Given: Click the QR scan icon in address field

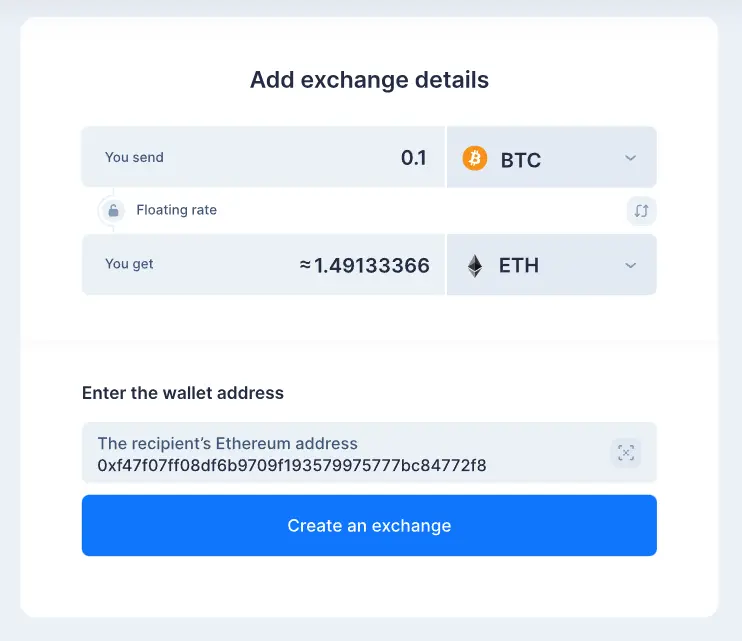Looking at the screenshot, I should pyautogui.click(x=626, y=453).
